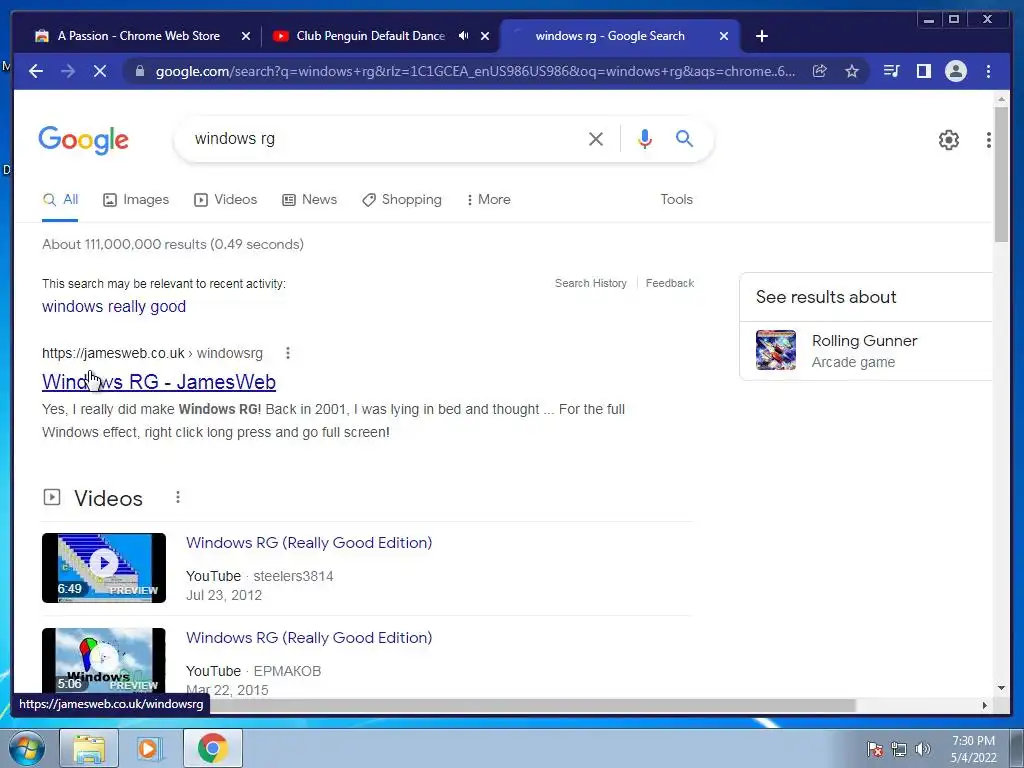This screenshot has height=768, width=1024.
Task: Open the Windows RG - JamesWeb link
Action: click(159, 381)
